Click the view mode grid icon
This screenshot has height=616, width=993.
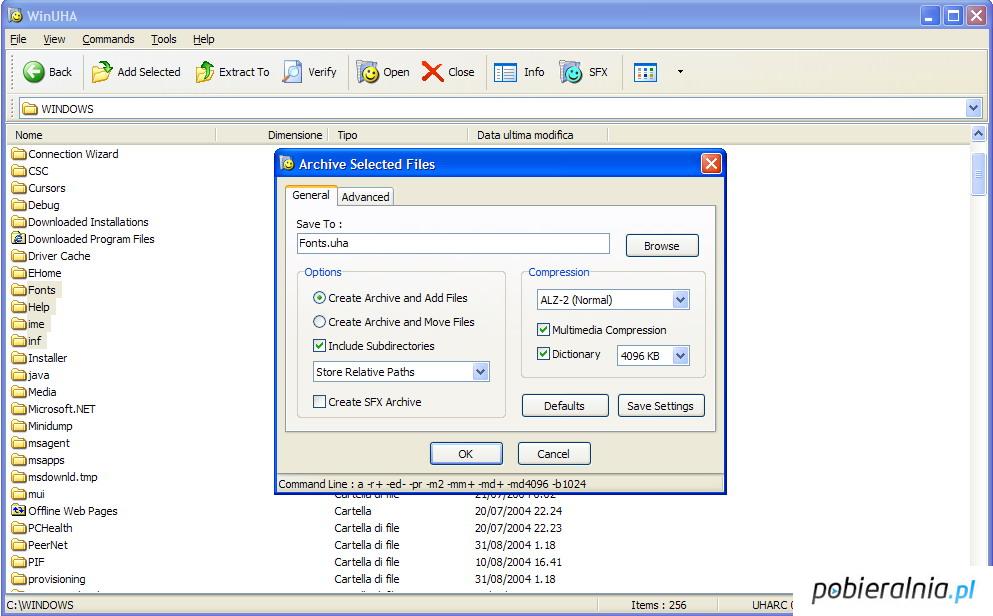(645, 72)
